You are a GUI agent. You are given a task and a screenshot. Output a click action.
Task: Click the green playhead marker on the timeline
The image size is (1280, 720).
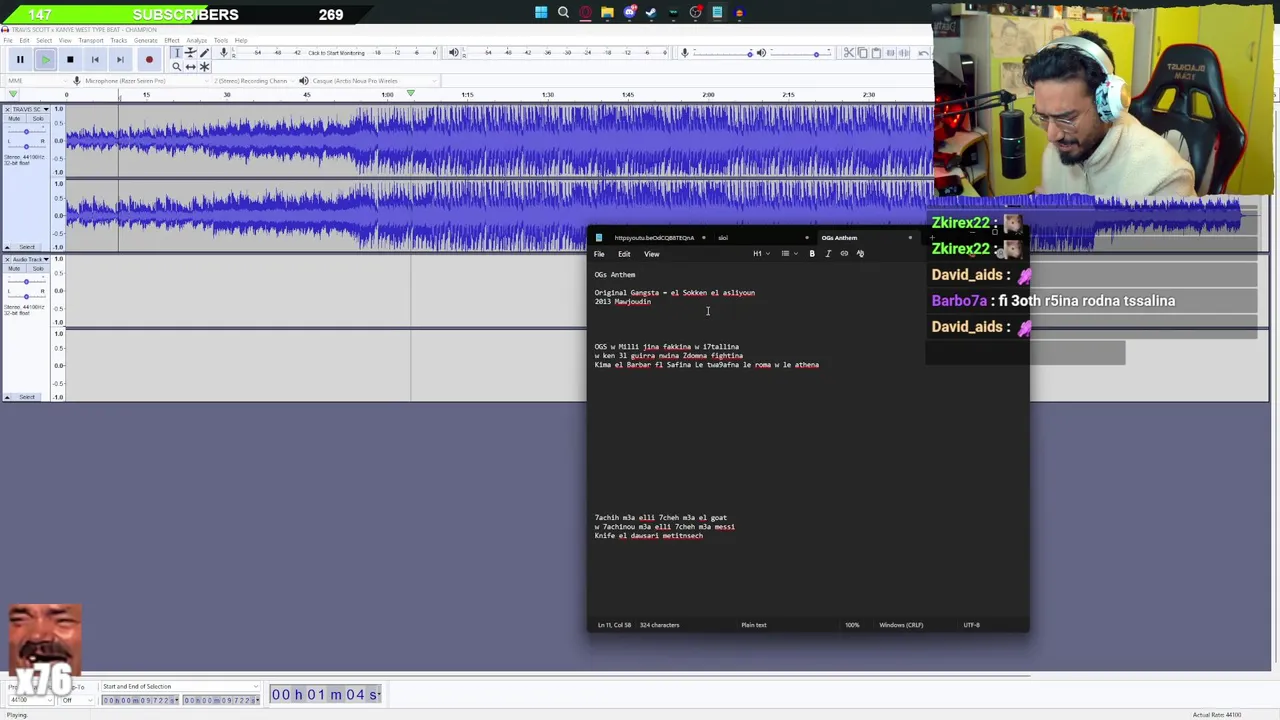coord(410,94)
